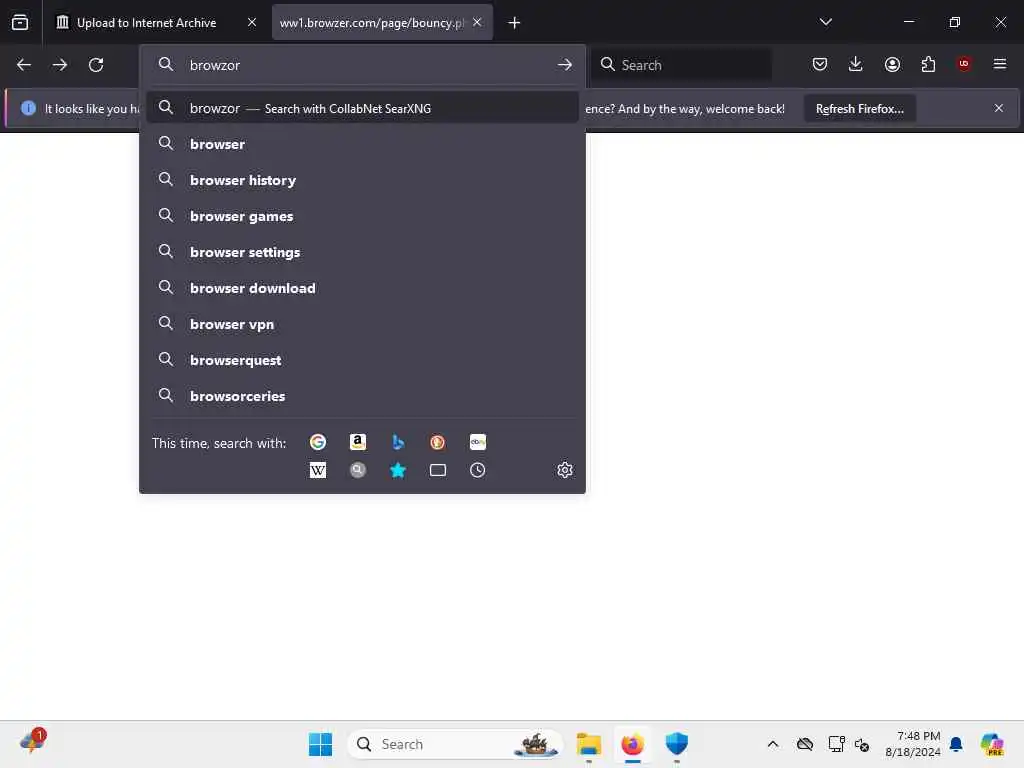Search open tabs using the tab icon
This screenshot has width=1024, height=768.
pyautogui.click(x=438, y=470)
